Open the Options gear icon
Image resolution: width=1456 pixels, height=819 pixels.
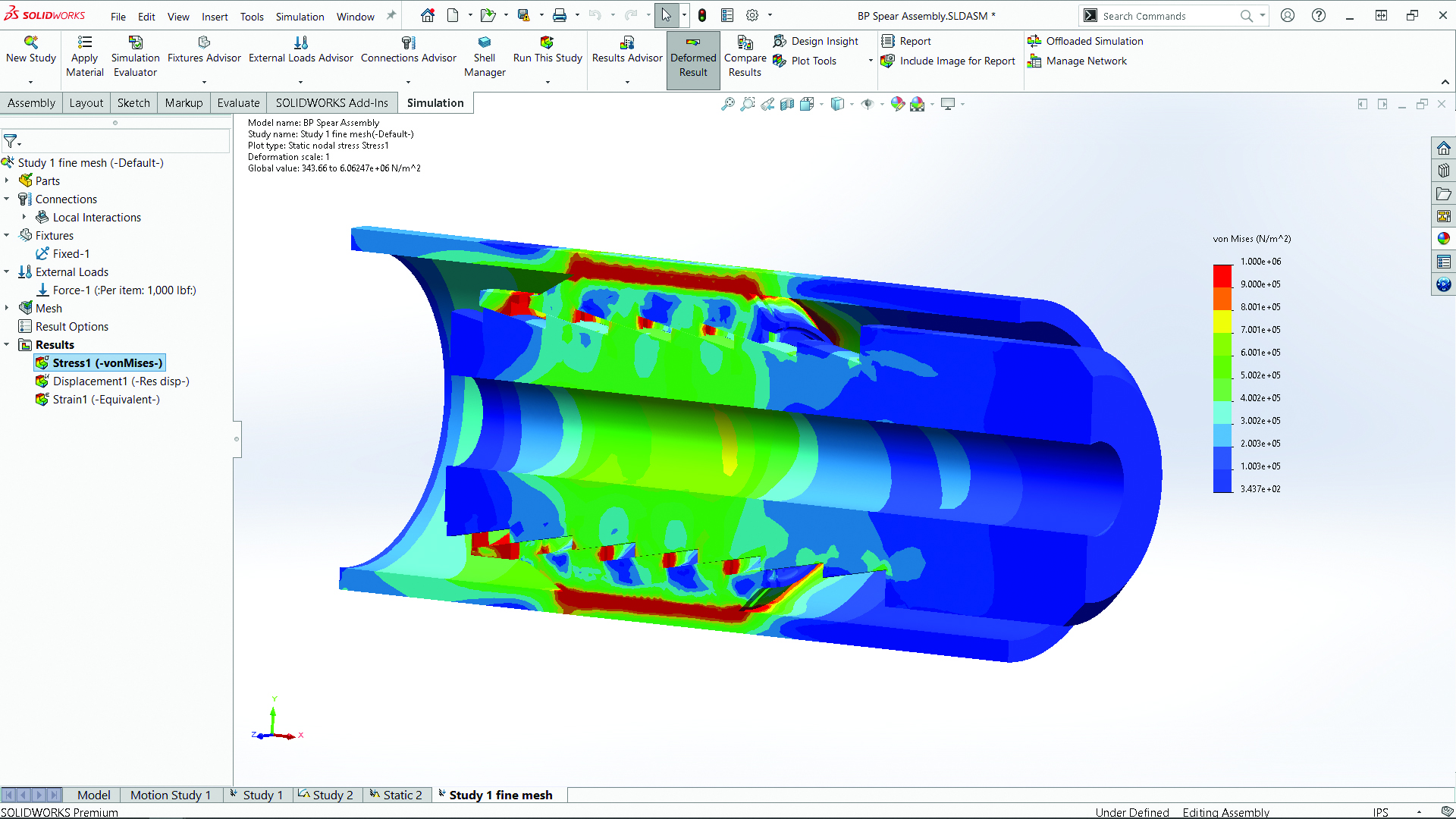(x=752, y=15)
